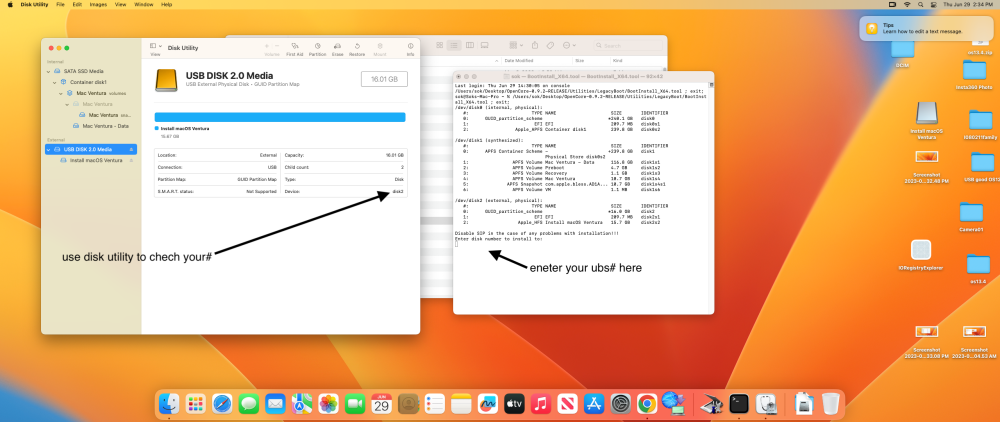Viewport: 1000px width, 422px height.
Task: Select Install macOS Ventura in sidebar
Action: 96,160
